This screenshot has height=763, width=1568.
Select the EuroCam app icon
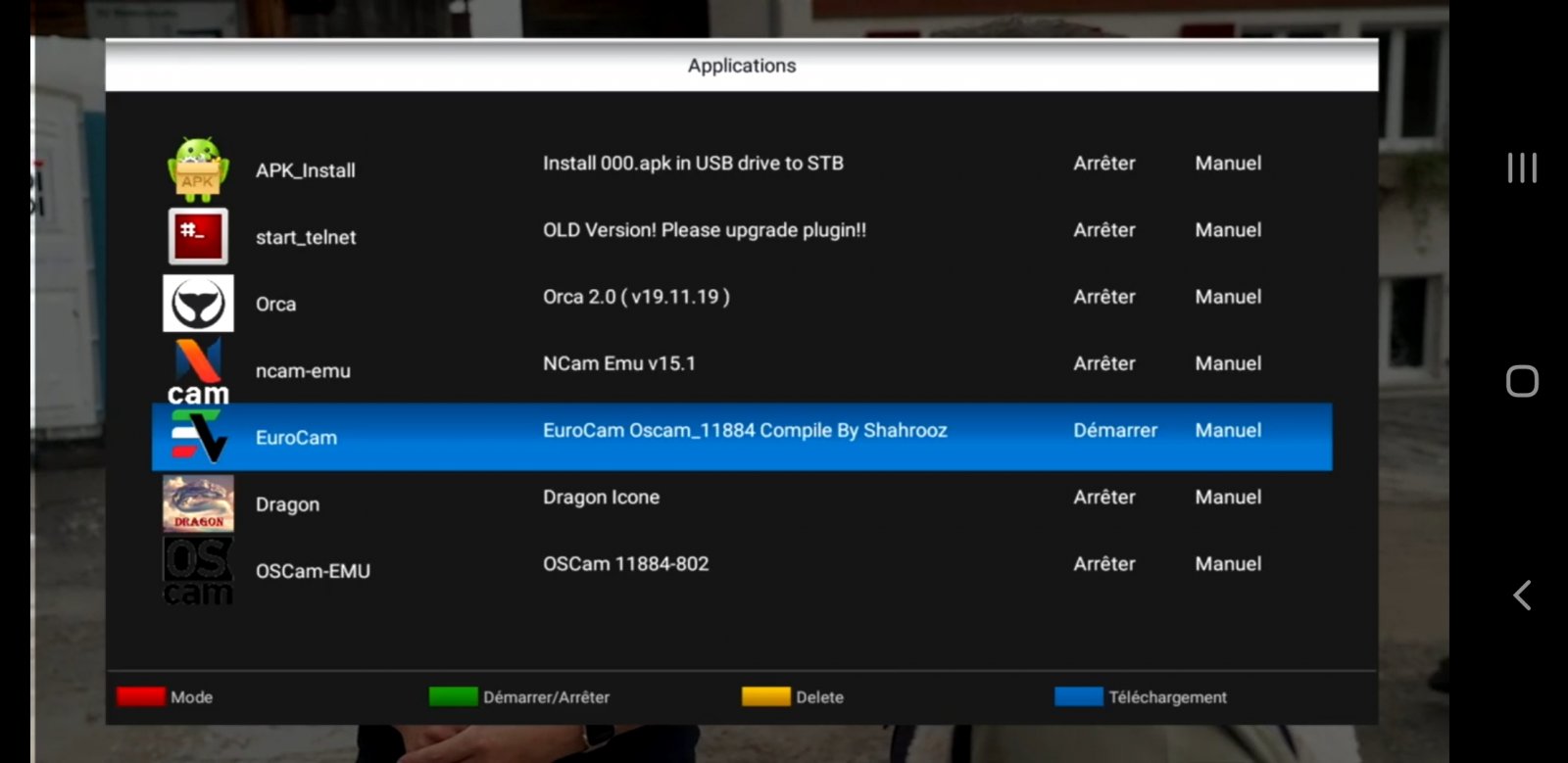point(198,437)
